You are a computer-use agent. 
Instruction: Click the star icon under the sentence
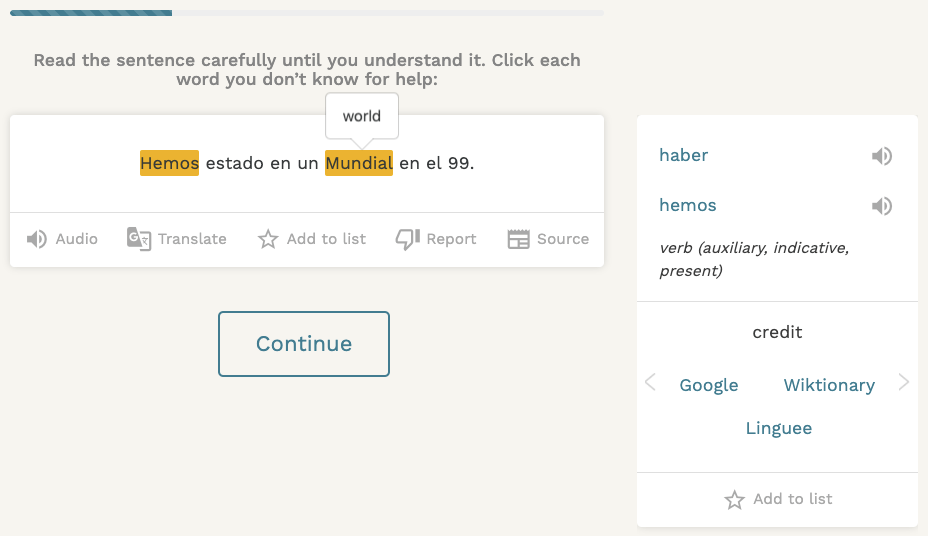point(268,239)
